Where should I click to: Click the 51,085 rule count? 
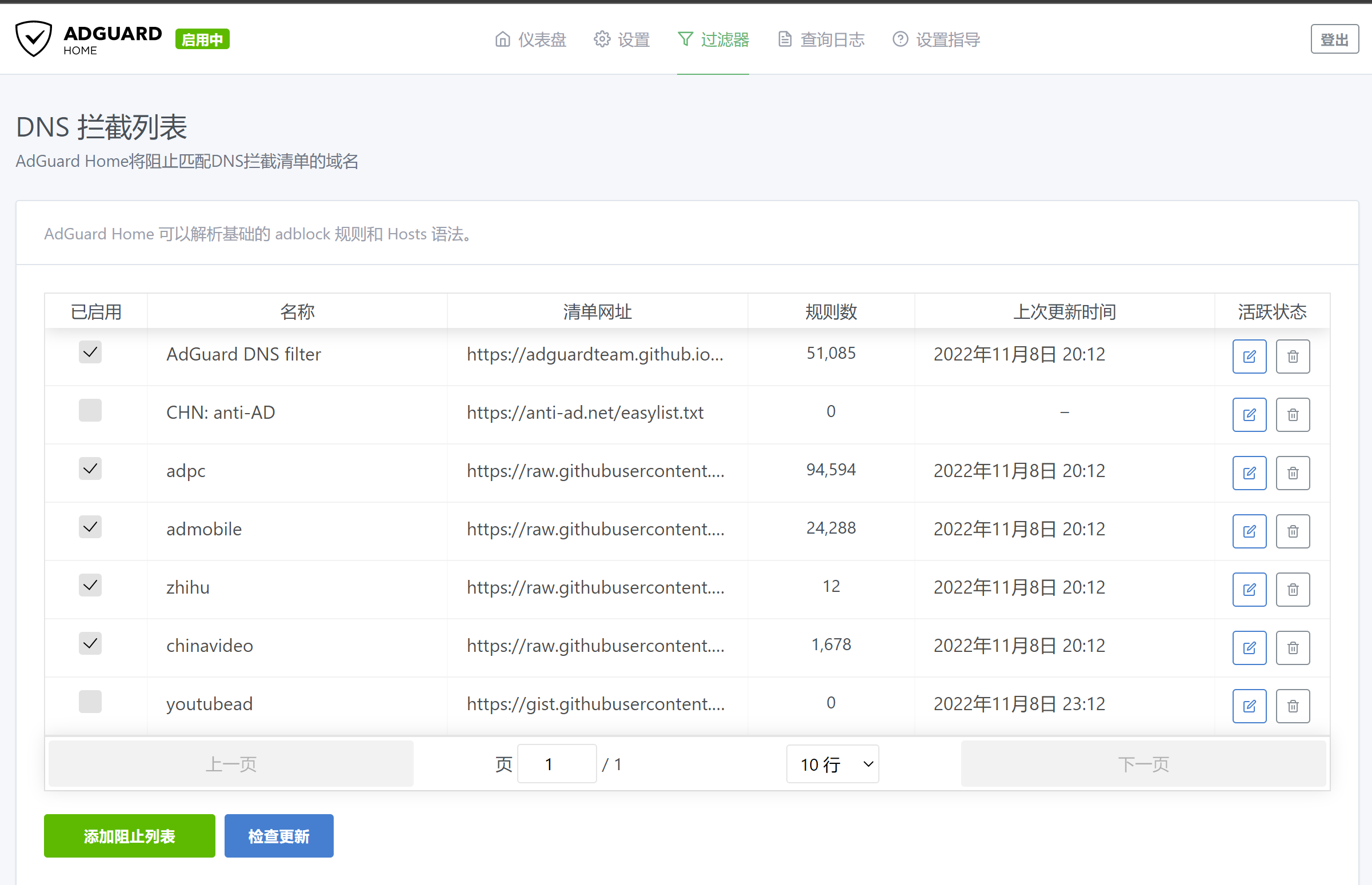point(831,354)
